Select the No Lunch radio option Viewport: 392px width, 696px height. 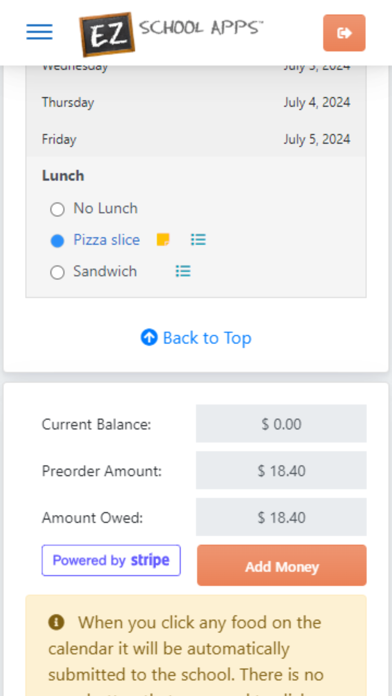[x=57, y=209]
